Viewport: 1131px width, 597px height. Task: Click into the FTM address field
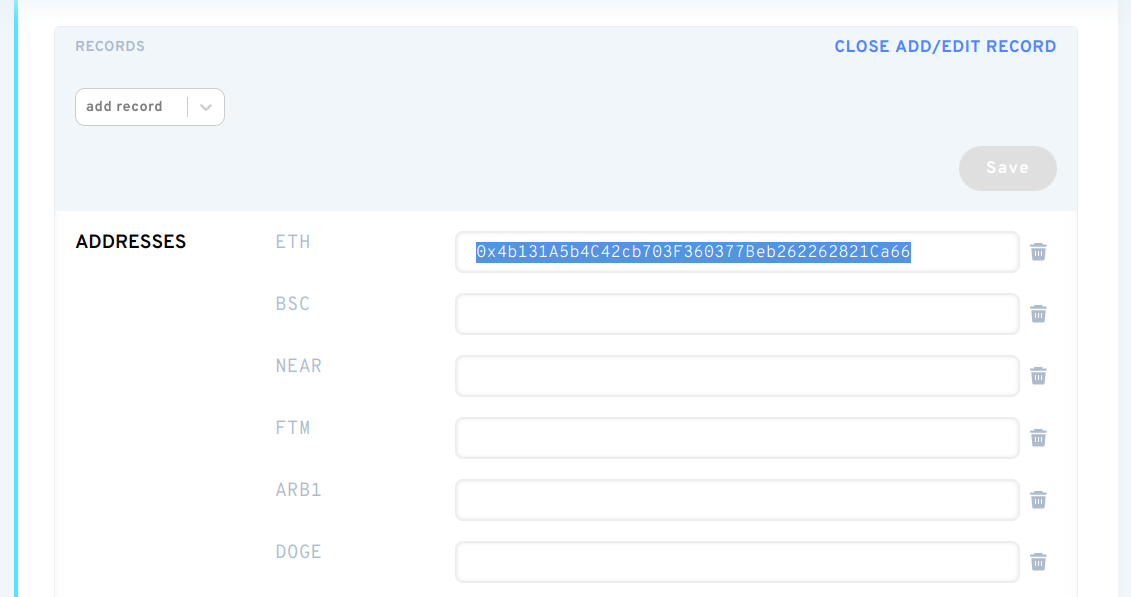[736, 438]
